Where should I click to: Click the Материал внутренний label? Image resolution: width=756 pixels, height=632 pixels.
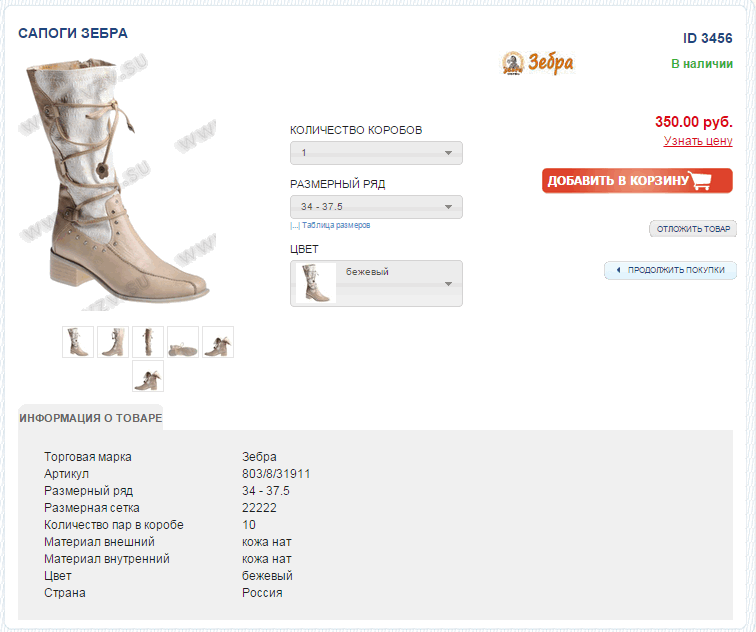pos(107,559)
